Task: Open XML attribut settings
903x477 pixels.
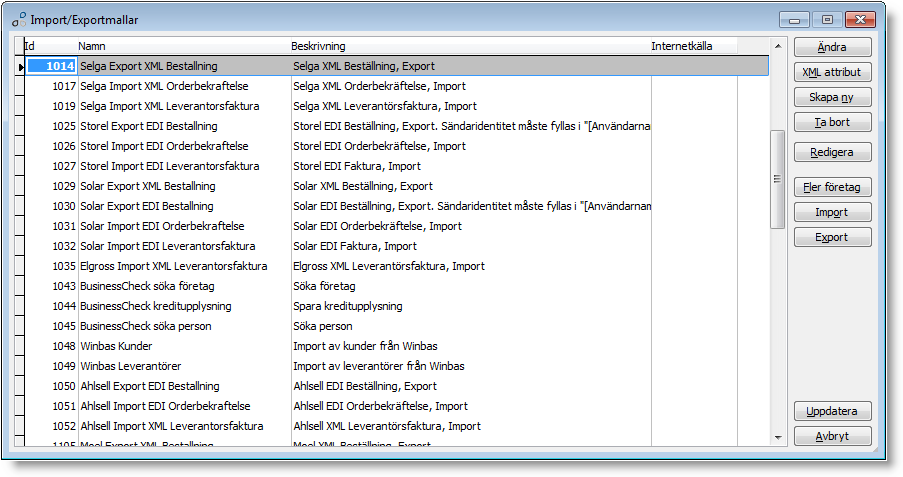Action: [832, 72]
